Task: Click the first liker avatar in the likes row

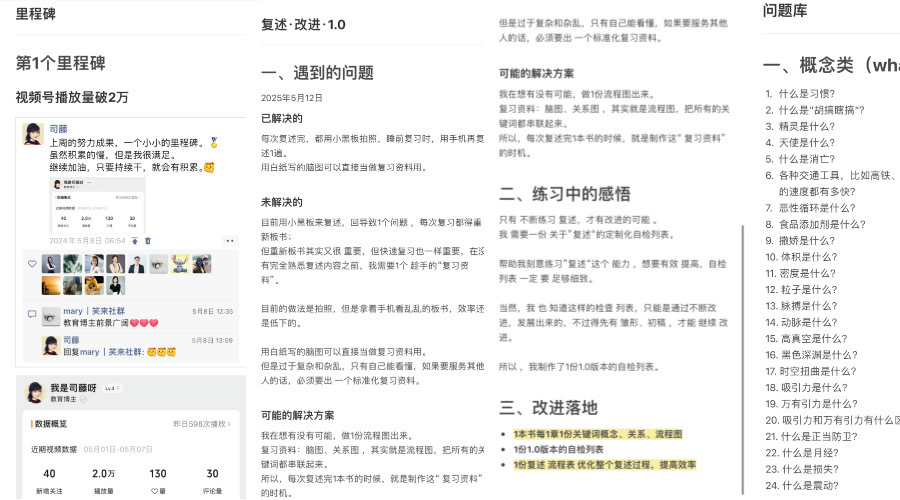Action: coord(51,264)
